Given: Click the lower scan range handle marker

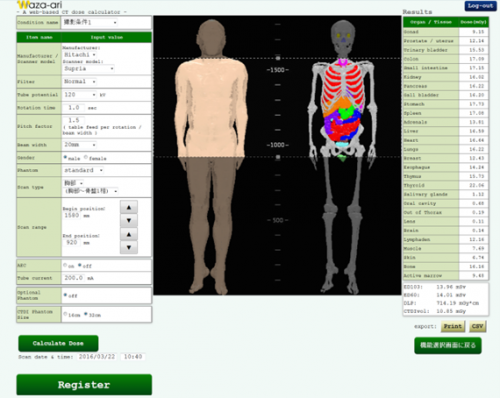Looking at the screenshot, I should 278,157.
